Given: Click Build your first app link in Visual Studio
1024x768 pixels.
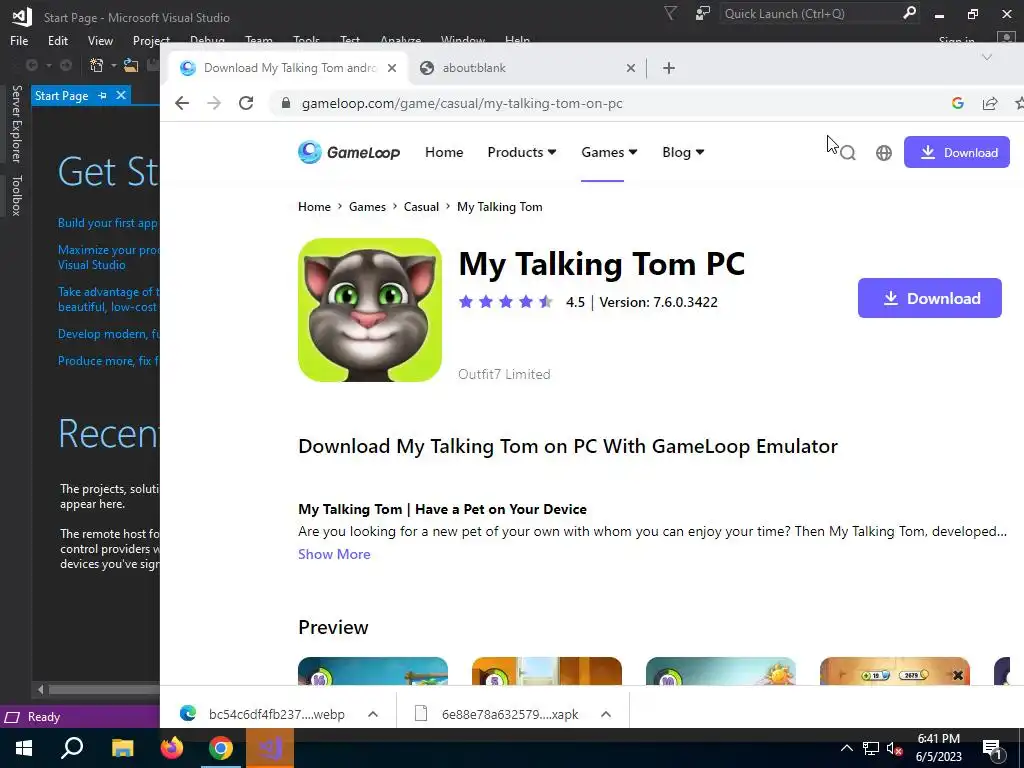Looking at the screenshot, I should coord(108,223).
